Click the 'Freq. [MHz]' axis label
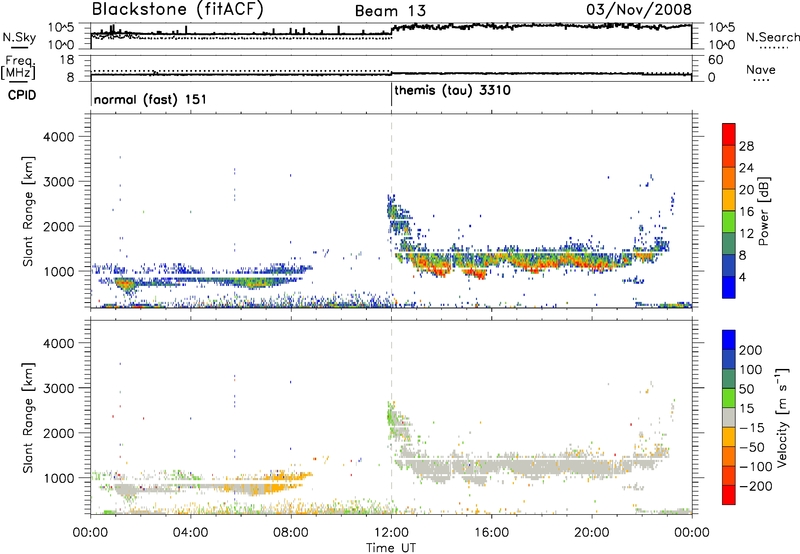Screen dimensions: 800x554 pos(18,67)
